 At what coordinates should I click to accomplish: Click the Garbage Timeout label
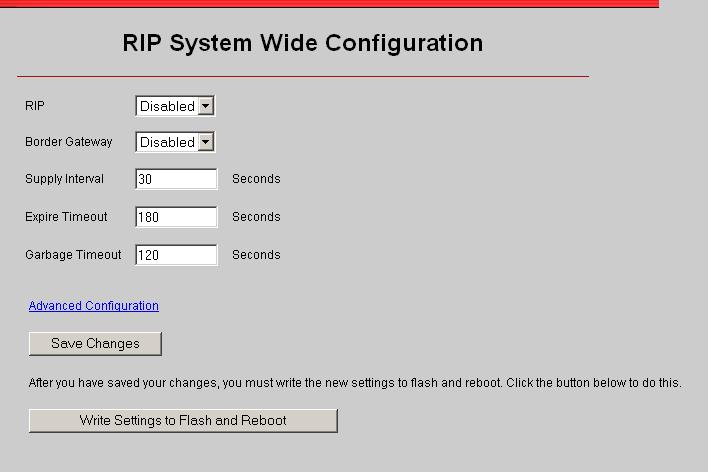pos(73,255)
